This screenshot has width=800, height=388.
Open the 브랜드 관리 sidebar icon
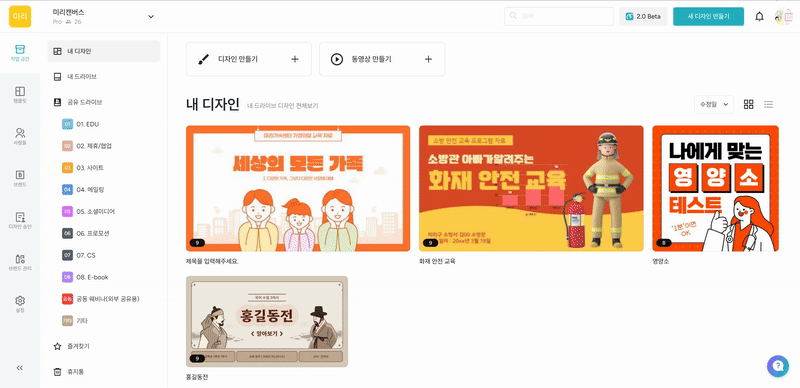click(20, 262)
